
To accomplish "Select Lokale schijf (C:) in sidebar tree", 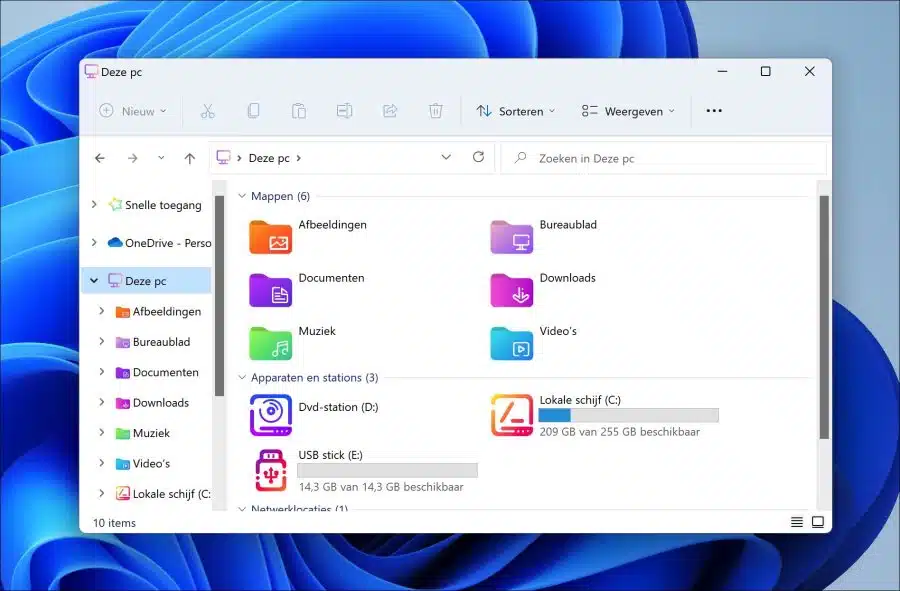I will click(x=163, y=494).
